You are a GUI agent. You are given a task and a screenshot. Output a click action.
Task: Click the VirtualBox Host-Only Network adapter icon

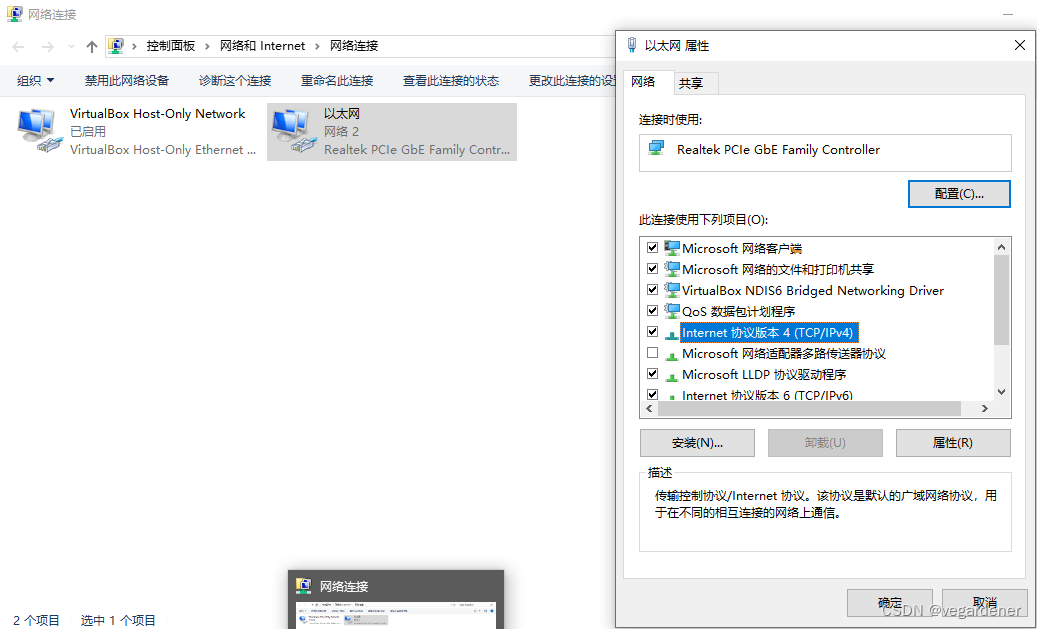pyautogui.click(x=40, y=131)
